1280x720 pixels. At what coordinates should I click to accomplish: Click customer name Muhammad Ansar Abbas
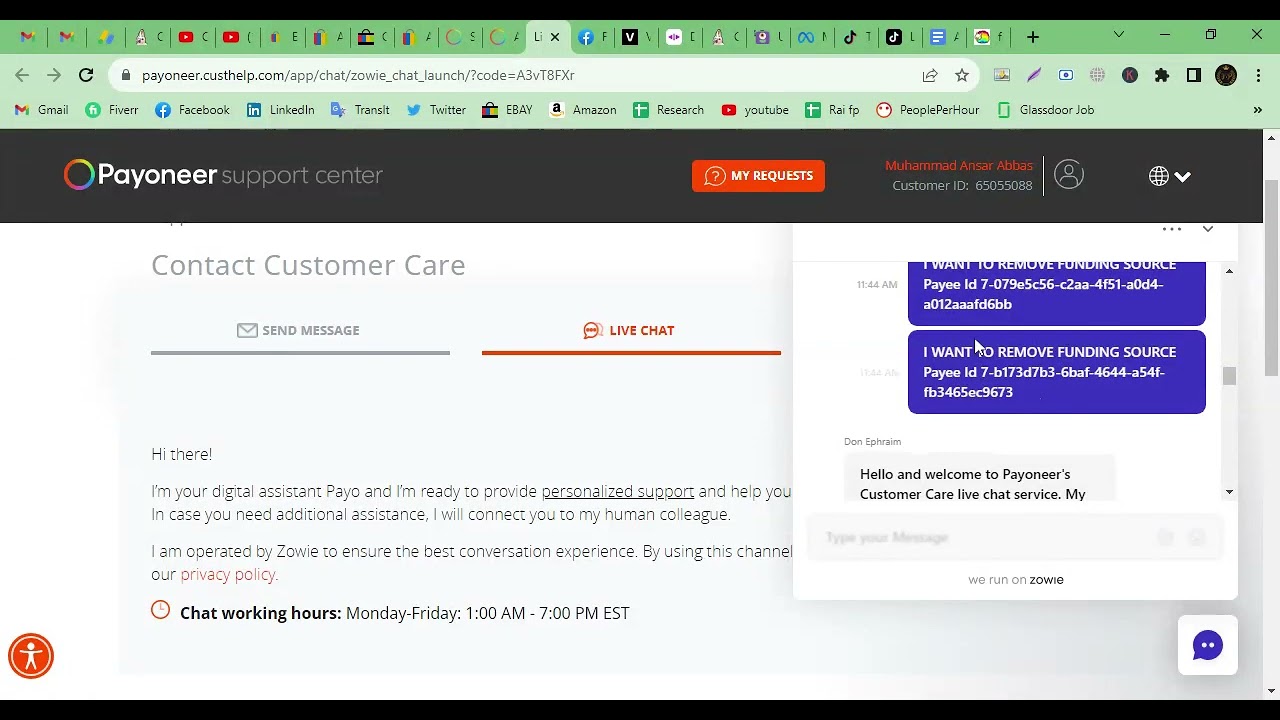pos(959,166)
